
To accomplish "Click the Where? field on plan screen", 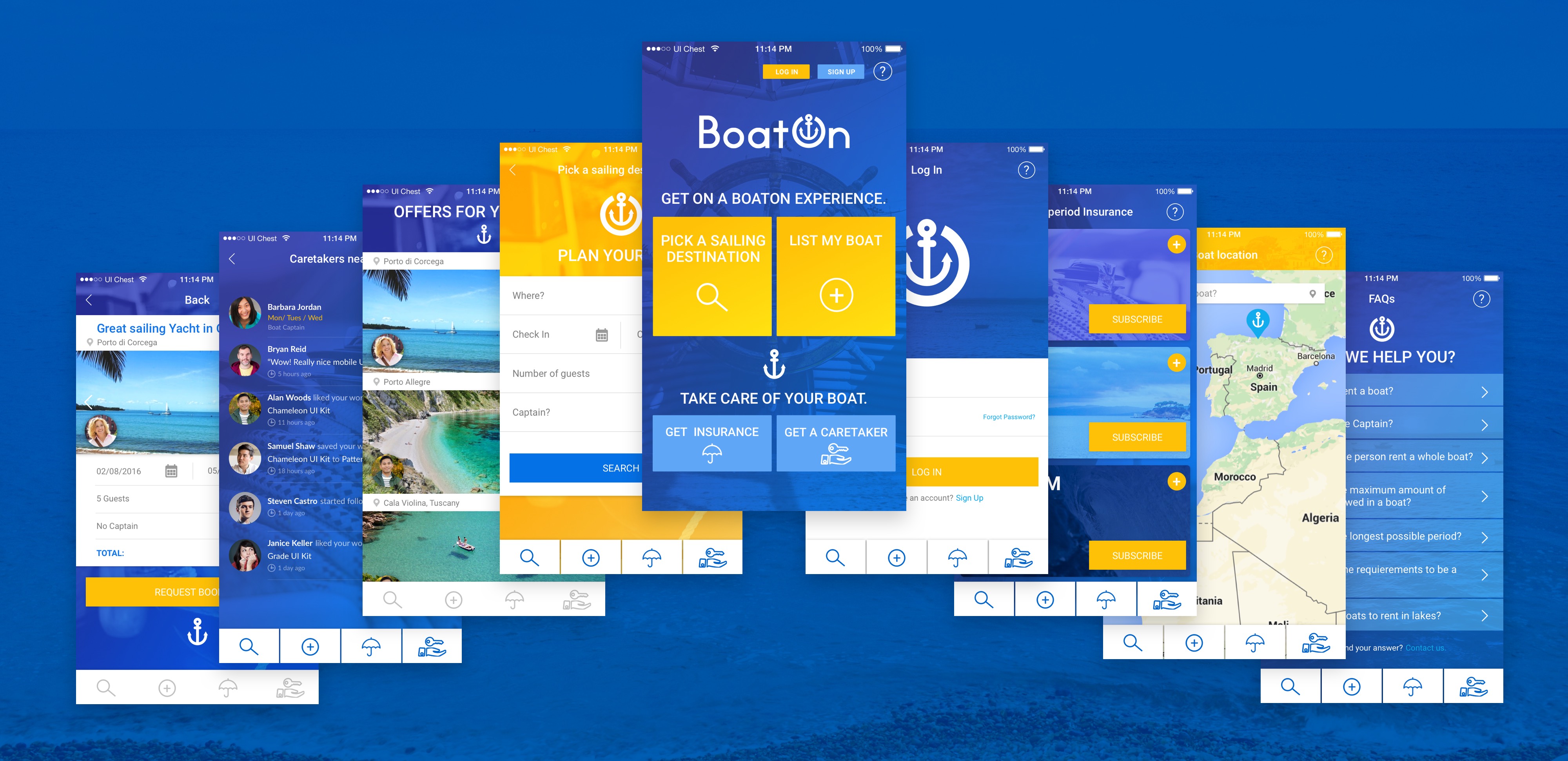I will 571,295.
